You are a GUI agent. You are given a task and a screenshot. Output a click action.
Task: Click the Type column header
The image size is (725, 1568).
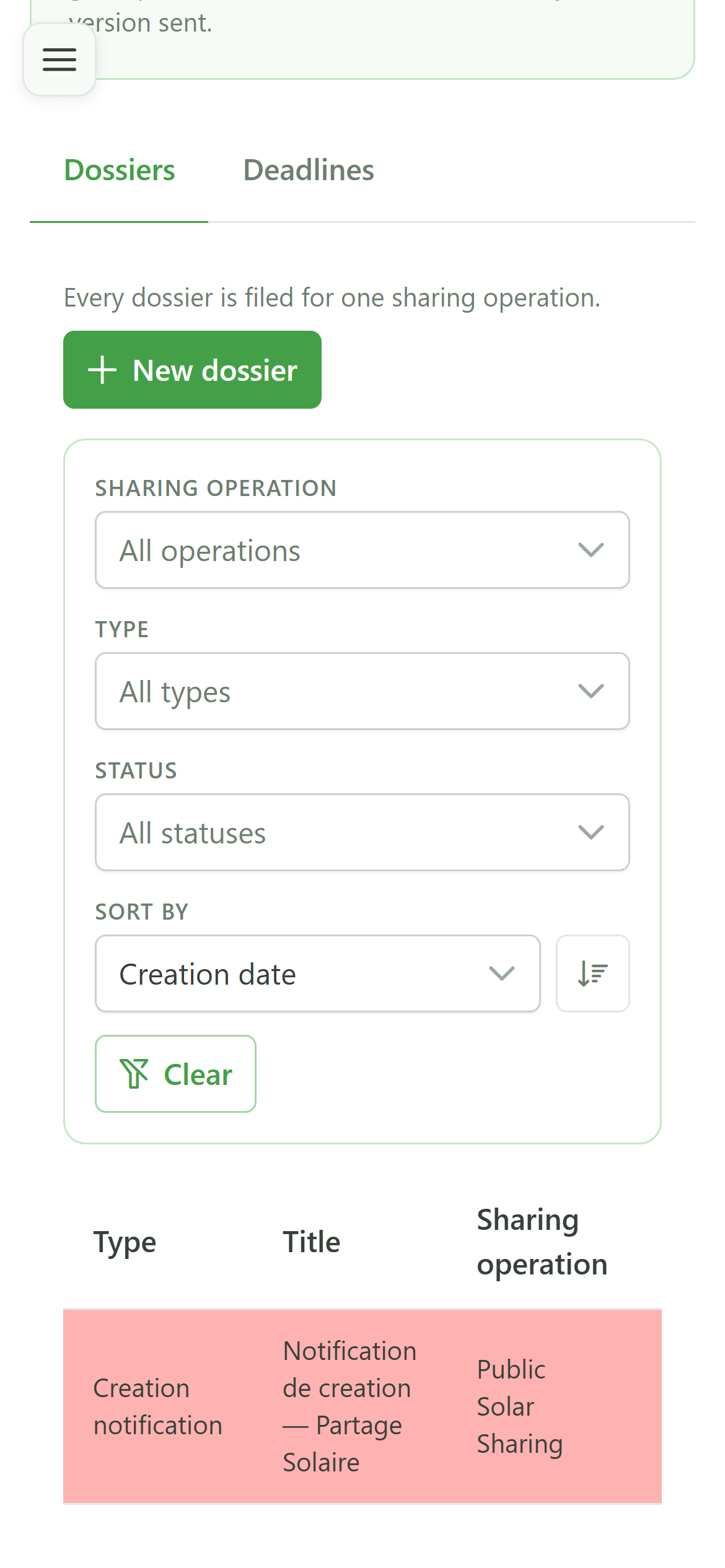125,1242
